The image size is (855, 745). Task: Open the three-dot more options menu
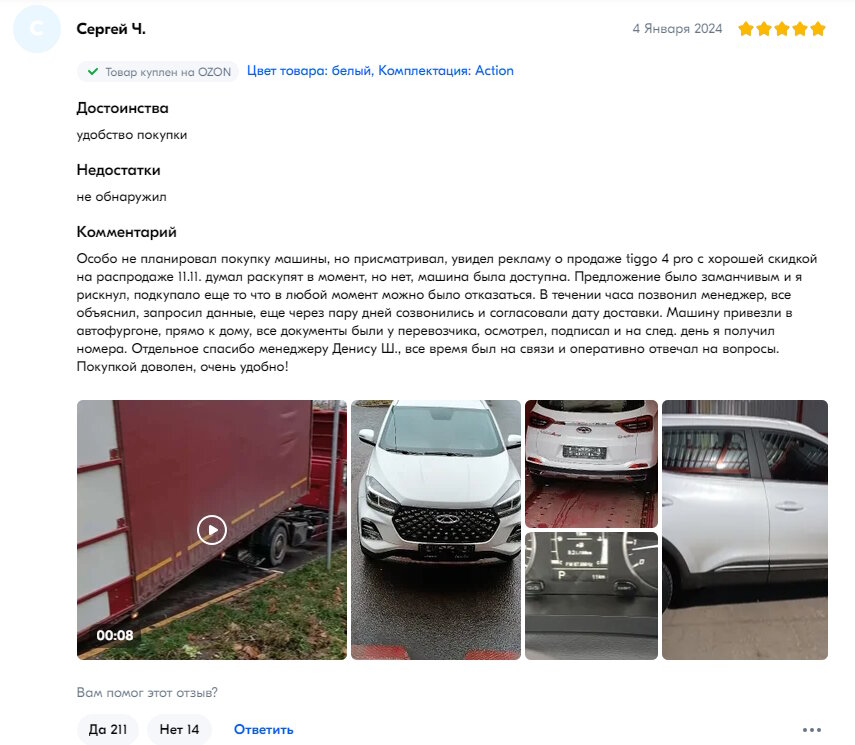[x=811, y=730]
